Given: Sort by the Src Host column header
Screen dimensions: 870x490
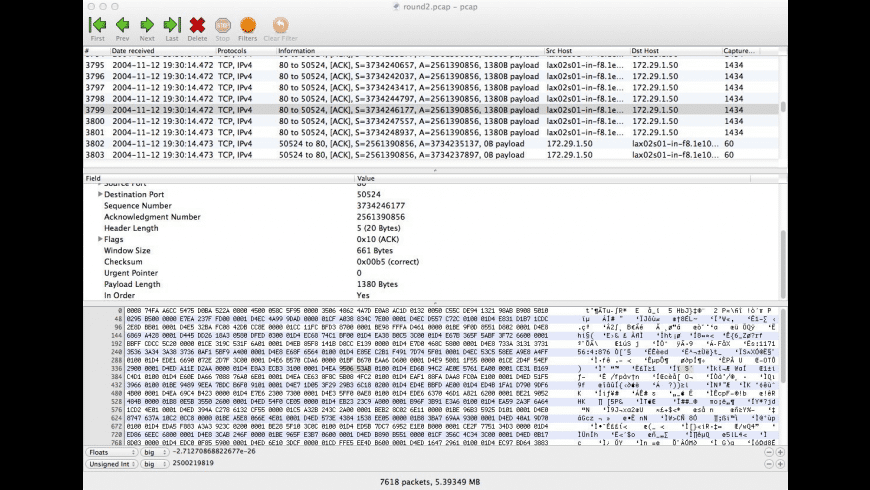Looking at the screenshot, I should (586, 50).
